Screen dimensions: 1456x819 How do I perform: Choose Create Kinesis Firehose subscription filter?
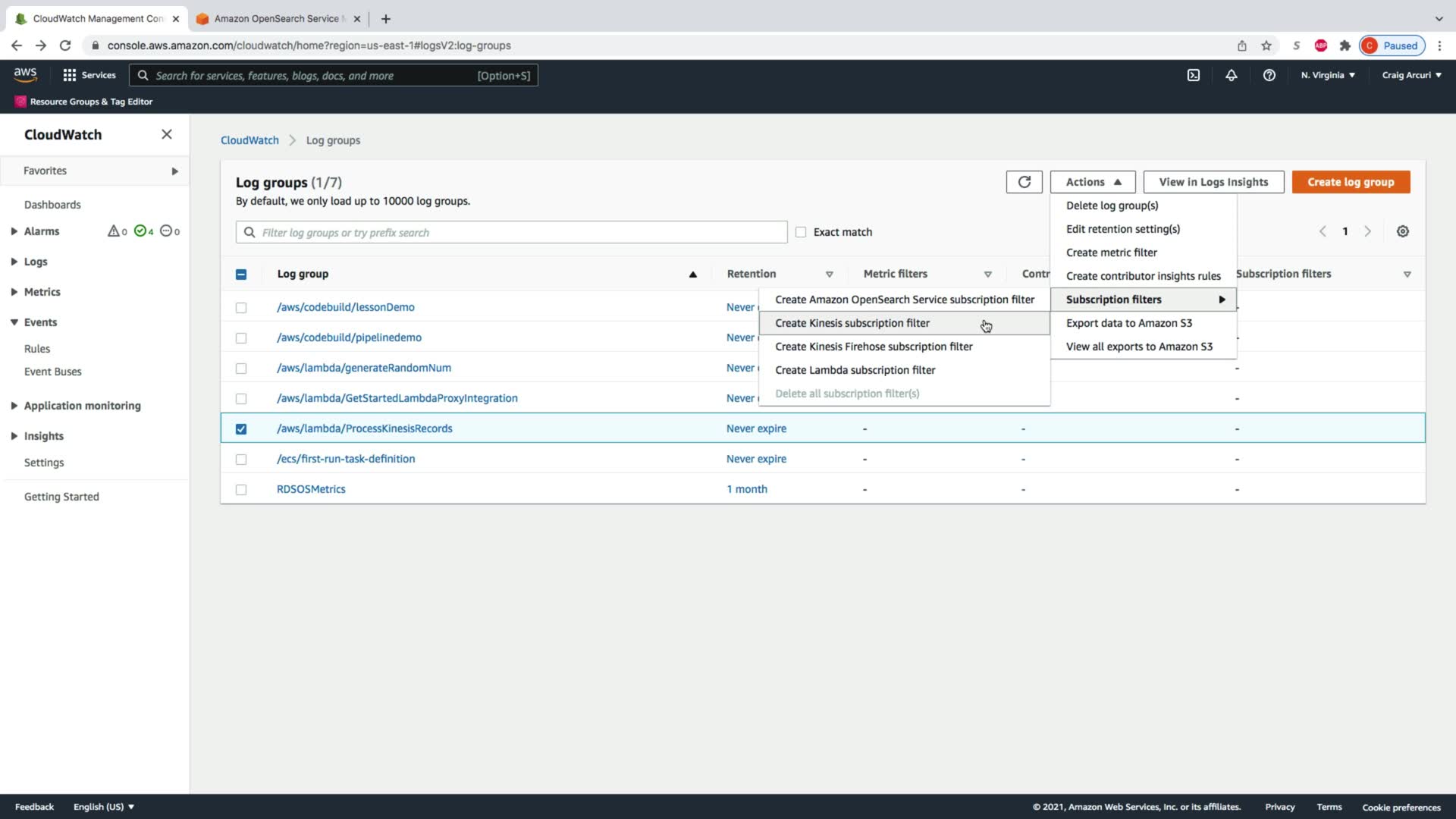(874, 347)
